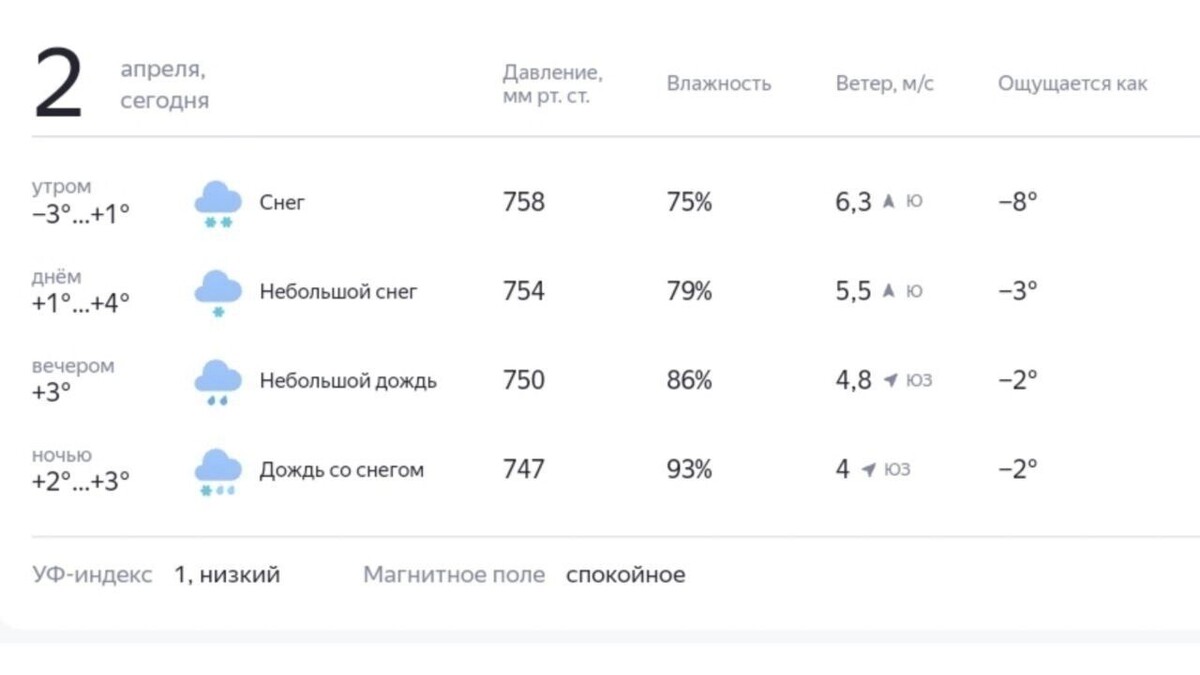The width and height of the screenshot is (1200, 675).
Task: Click the south wind direction arrow for morning
Action: coord(888,200)
